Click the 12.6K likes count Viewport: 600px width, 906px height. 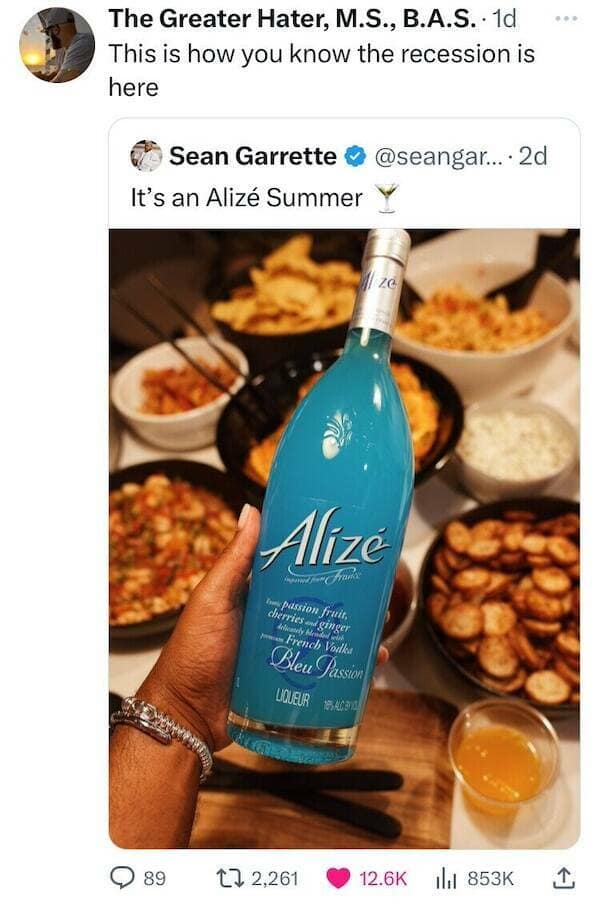click(x=383, y=879)
